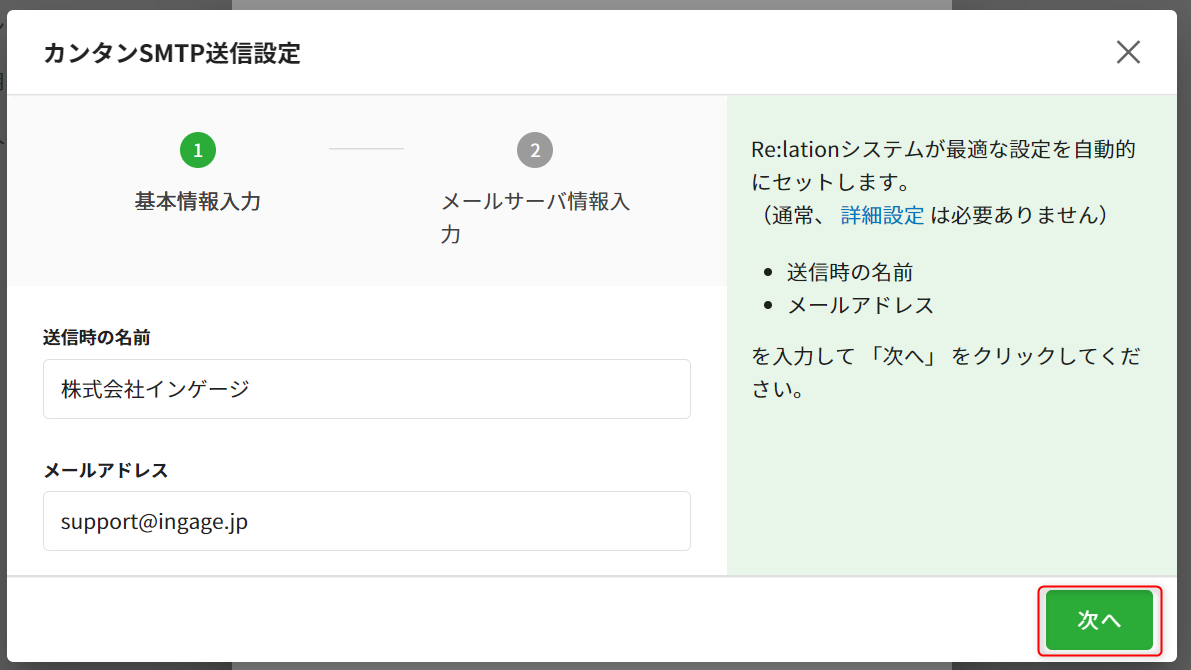This screenshot has width=1191, height=670.
Task: Click the 「次へ」をクリック instruction text
Action: (945, 357)
